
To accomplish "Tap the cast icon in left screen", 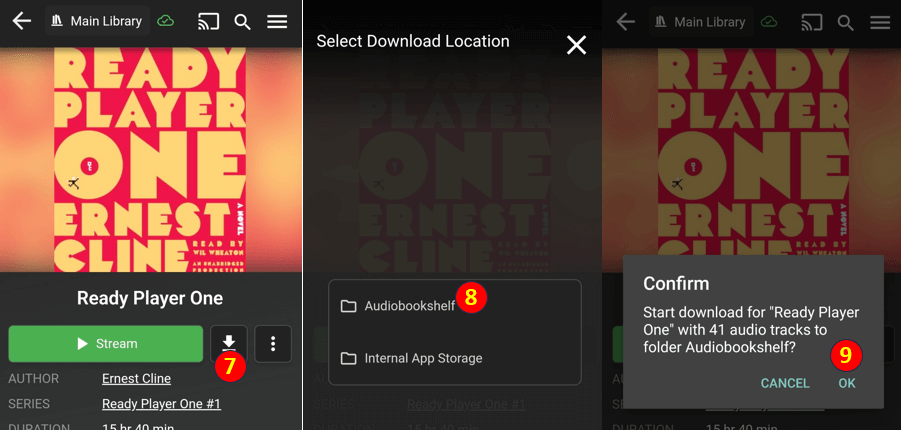I will (x=208, y=21).
